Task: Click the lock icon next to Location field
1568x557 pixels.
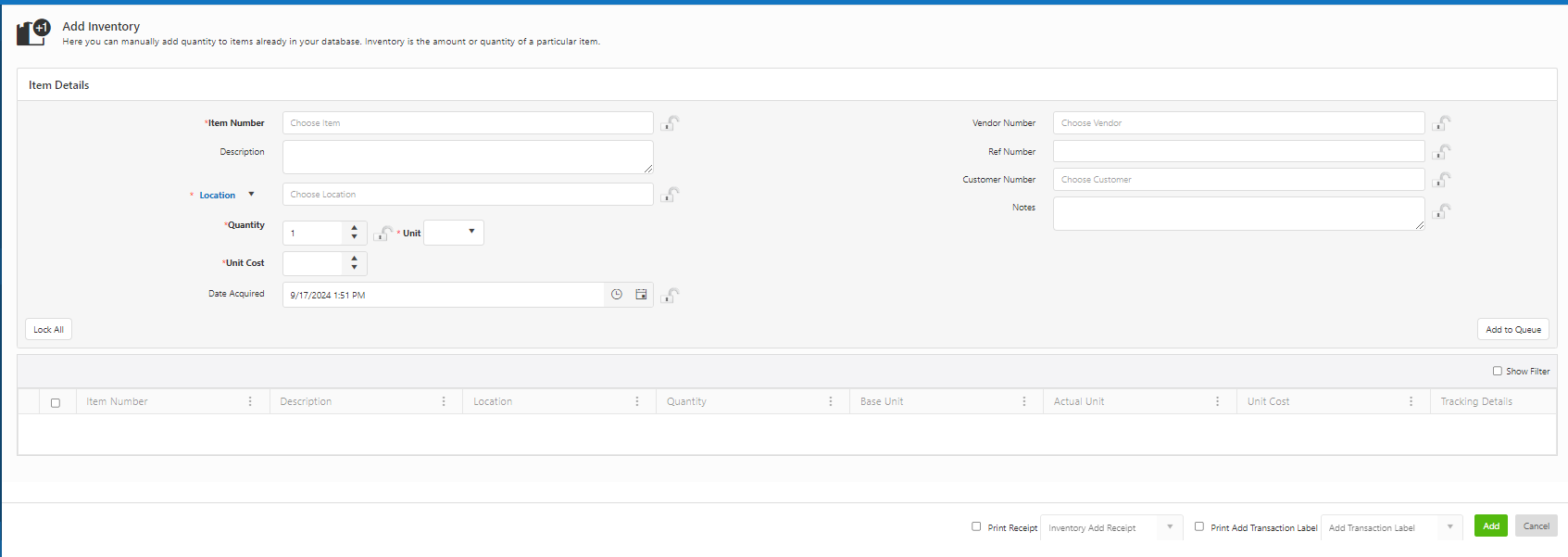Action: (x=670, y=195)
